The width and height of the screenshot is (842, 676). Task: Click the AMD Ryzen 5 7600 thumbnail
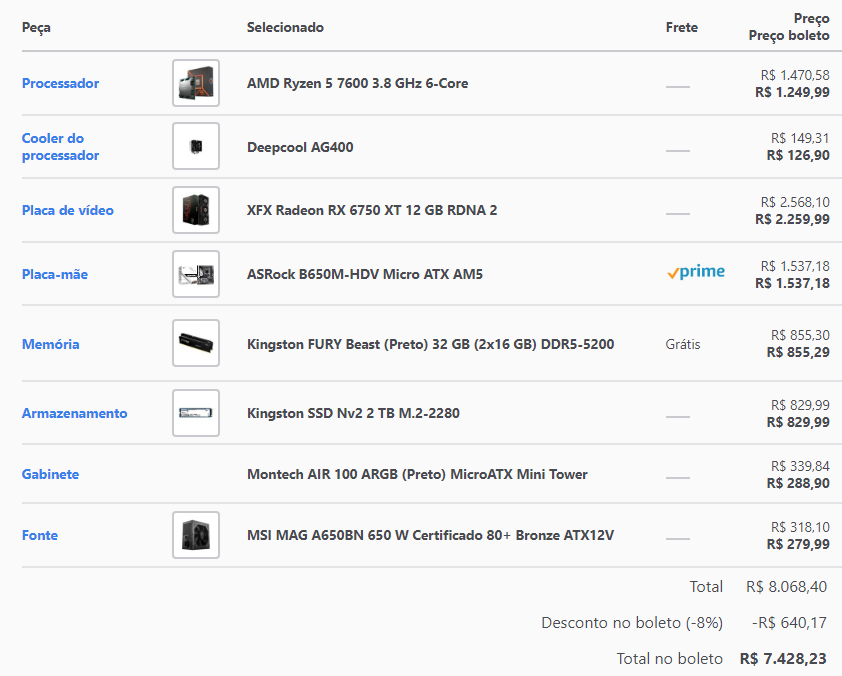tap(196, 83)
